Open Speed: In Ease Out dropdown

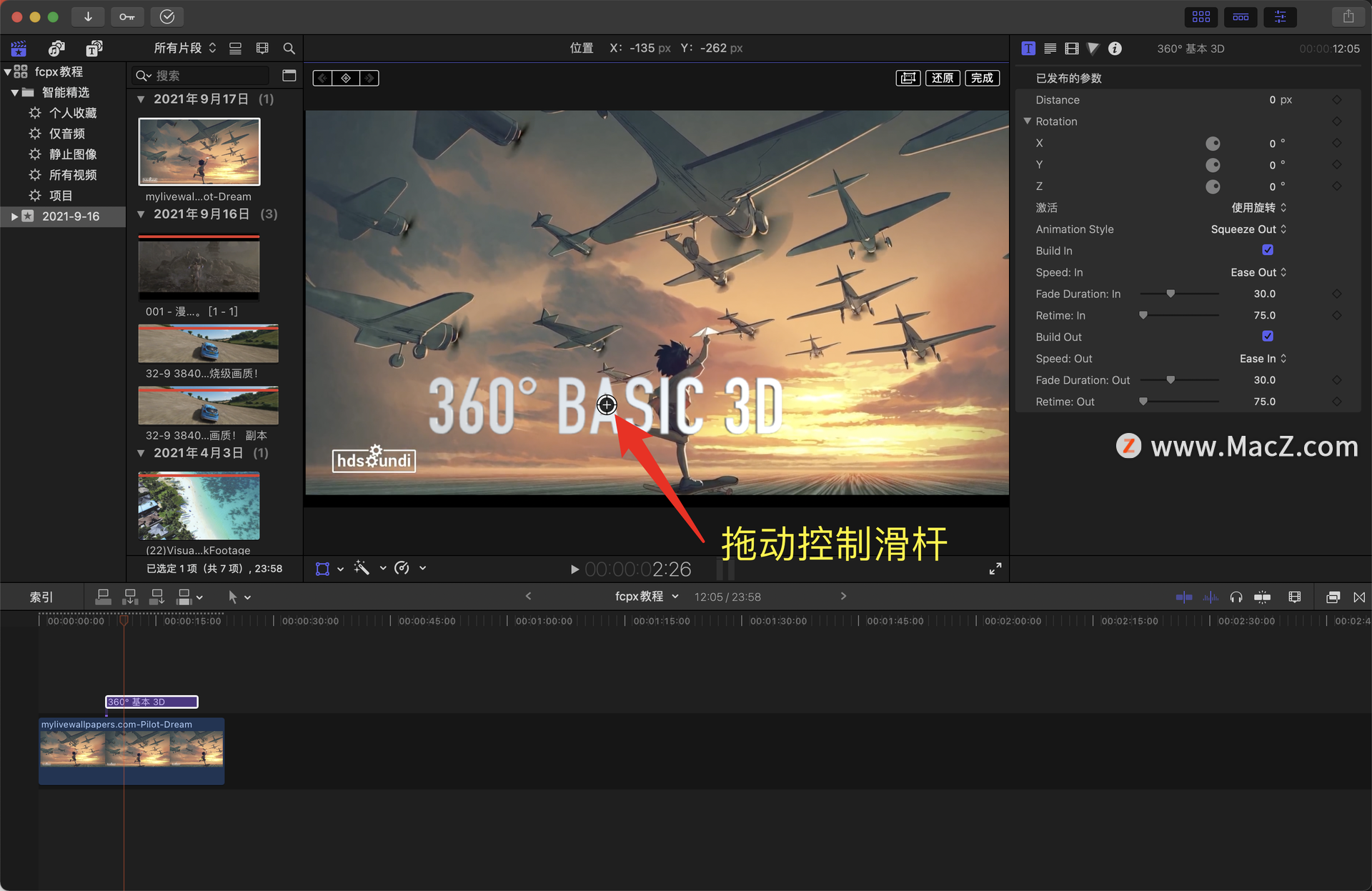pyautogui.click(x=1258, y=272)
